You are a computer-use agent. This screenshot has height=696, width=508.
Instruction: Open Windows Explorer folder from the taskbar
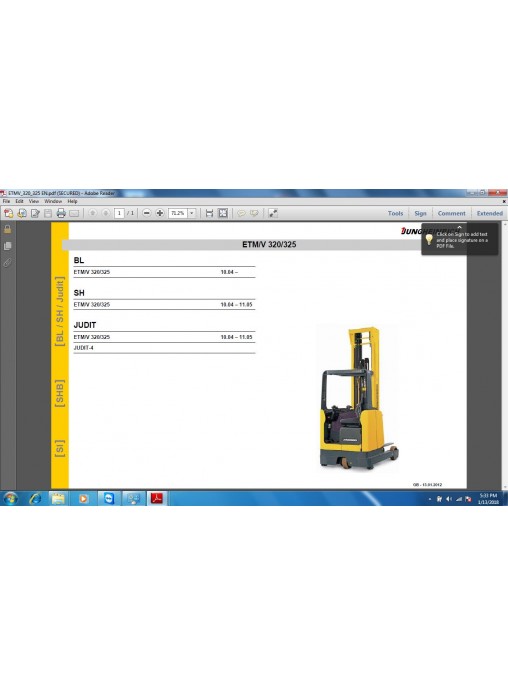[x=58, y=498]
